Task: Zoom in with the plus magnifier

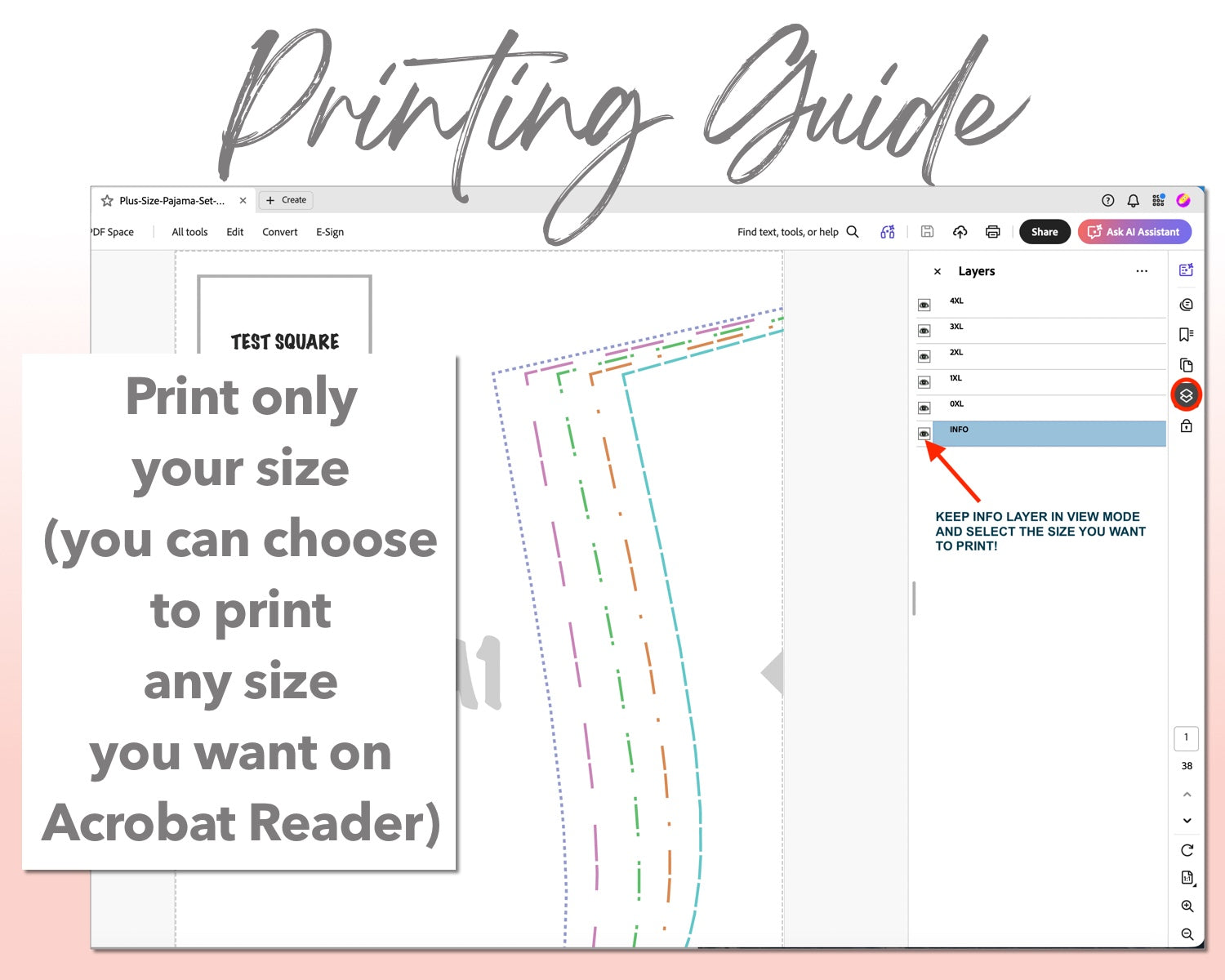Action: pyautogui.click(x=1187, y=906)
